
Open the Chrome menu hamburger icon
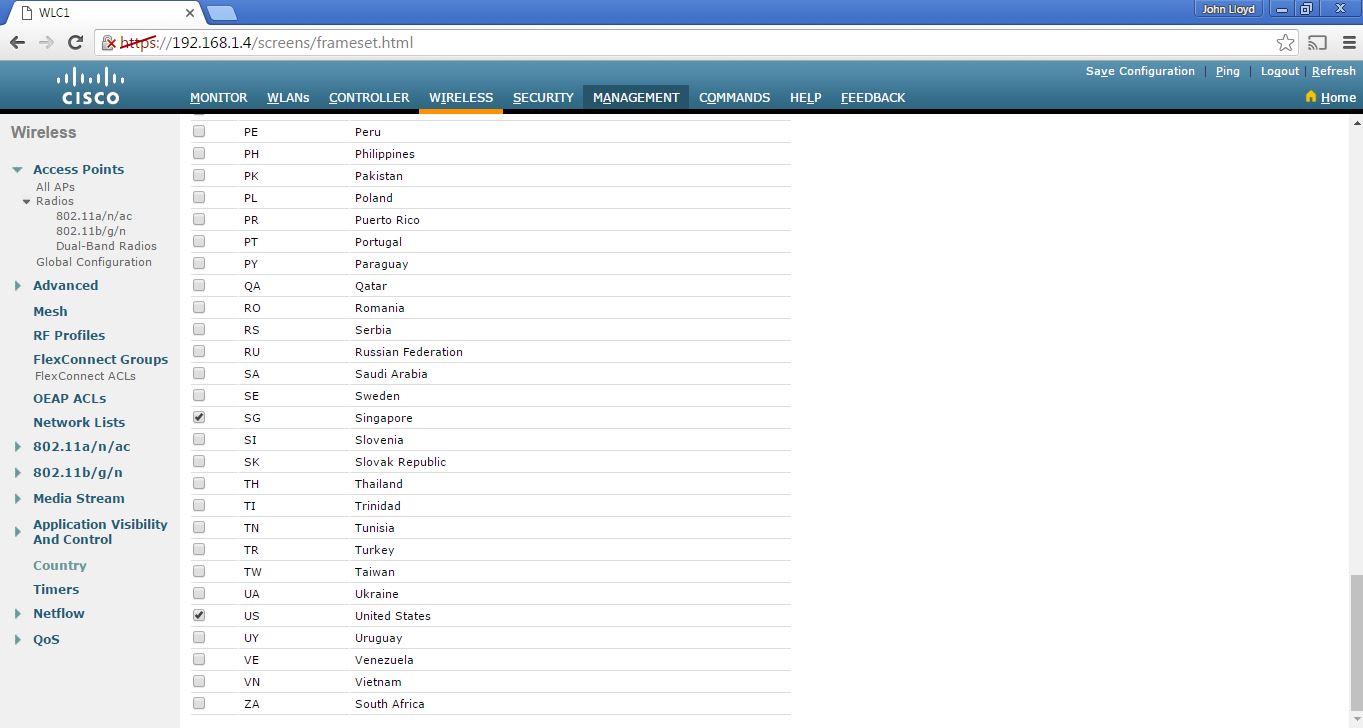point(1349,42)
